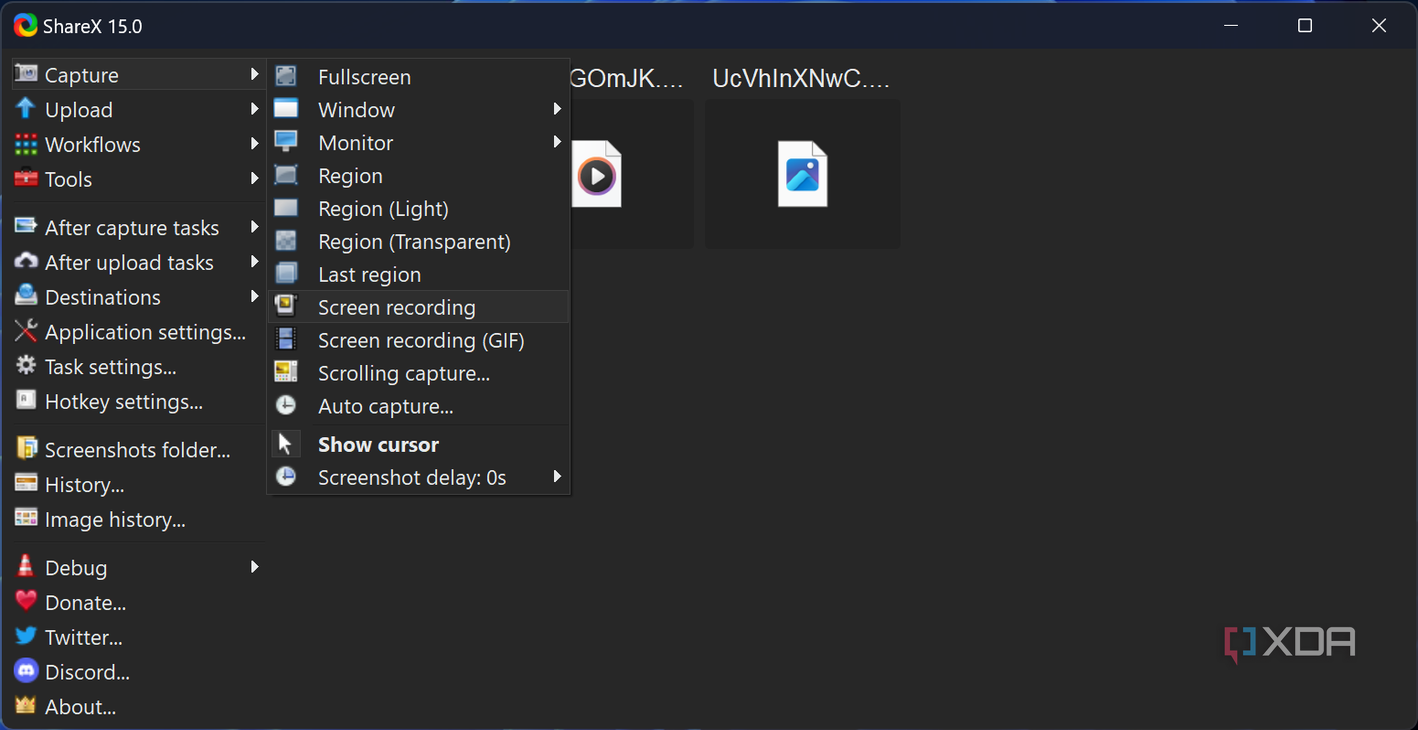Open the Screenshot delay submenu arrow
Viewport: 1418px width, 730px height.
[557, 477]
